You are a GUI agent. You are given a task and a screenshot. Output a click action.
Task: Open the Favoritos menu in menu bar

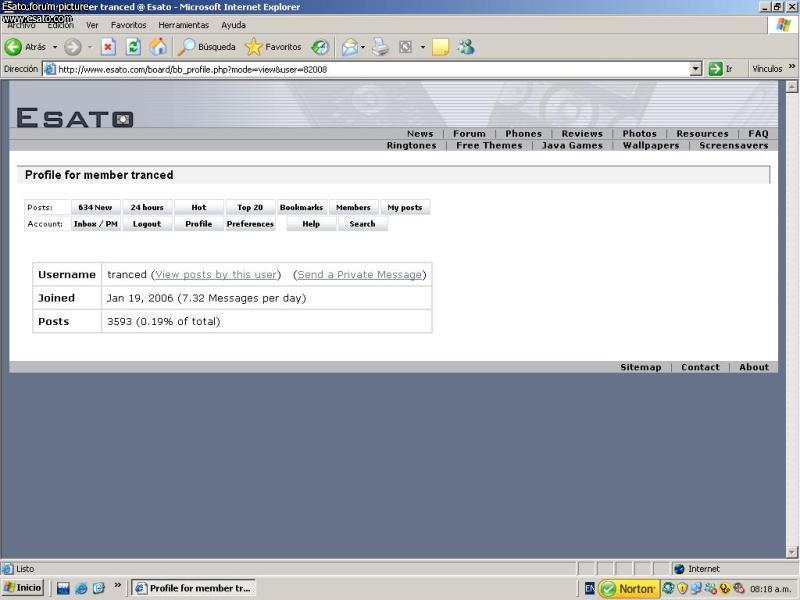click(129, 25)
